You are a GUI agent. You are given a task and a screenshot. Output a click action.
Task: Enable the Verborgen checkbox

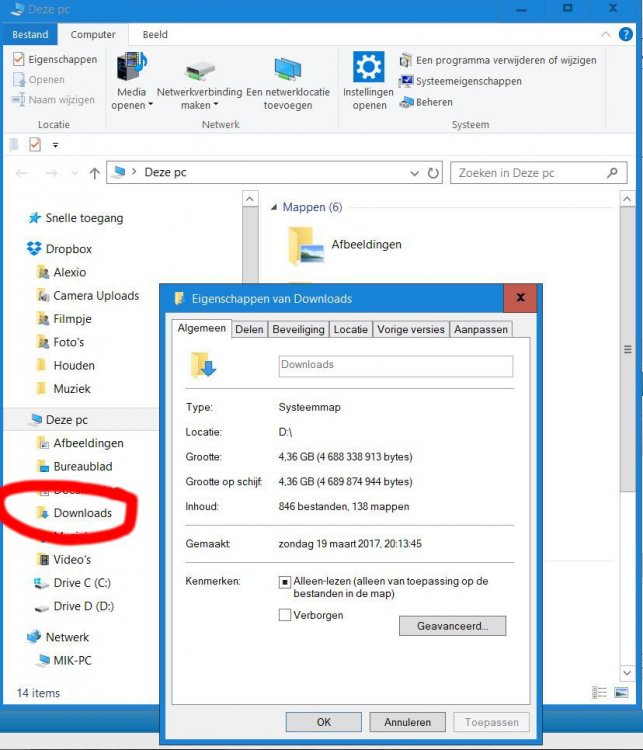pos(285,616)
